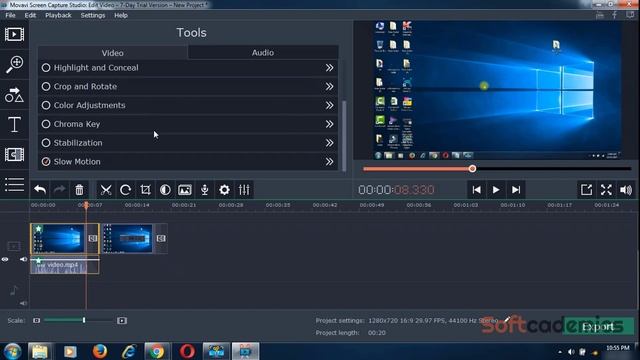This screenshot has height=360, width=640.
Task: Click the preview seek bar handle
Action: coord(472,169)
